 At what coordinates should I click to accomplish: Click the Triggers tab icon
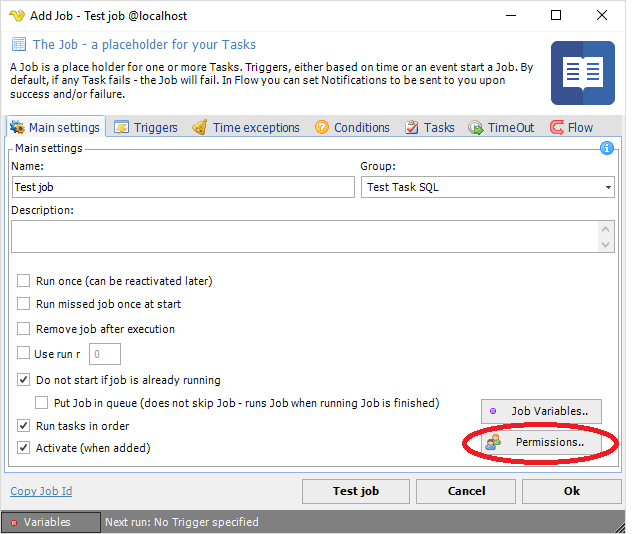121,128
